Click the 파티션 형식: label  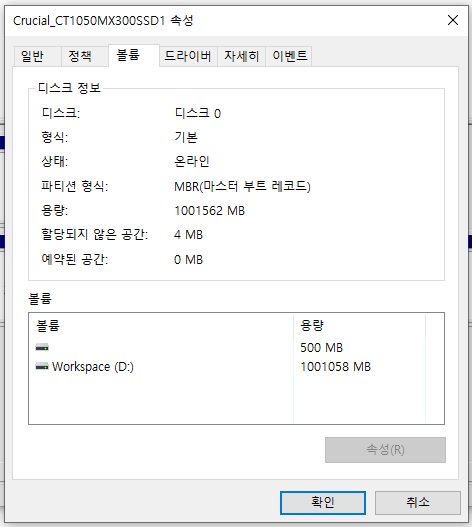click(75, 186)
